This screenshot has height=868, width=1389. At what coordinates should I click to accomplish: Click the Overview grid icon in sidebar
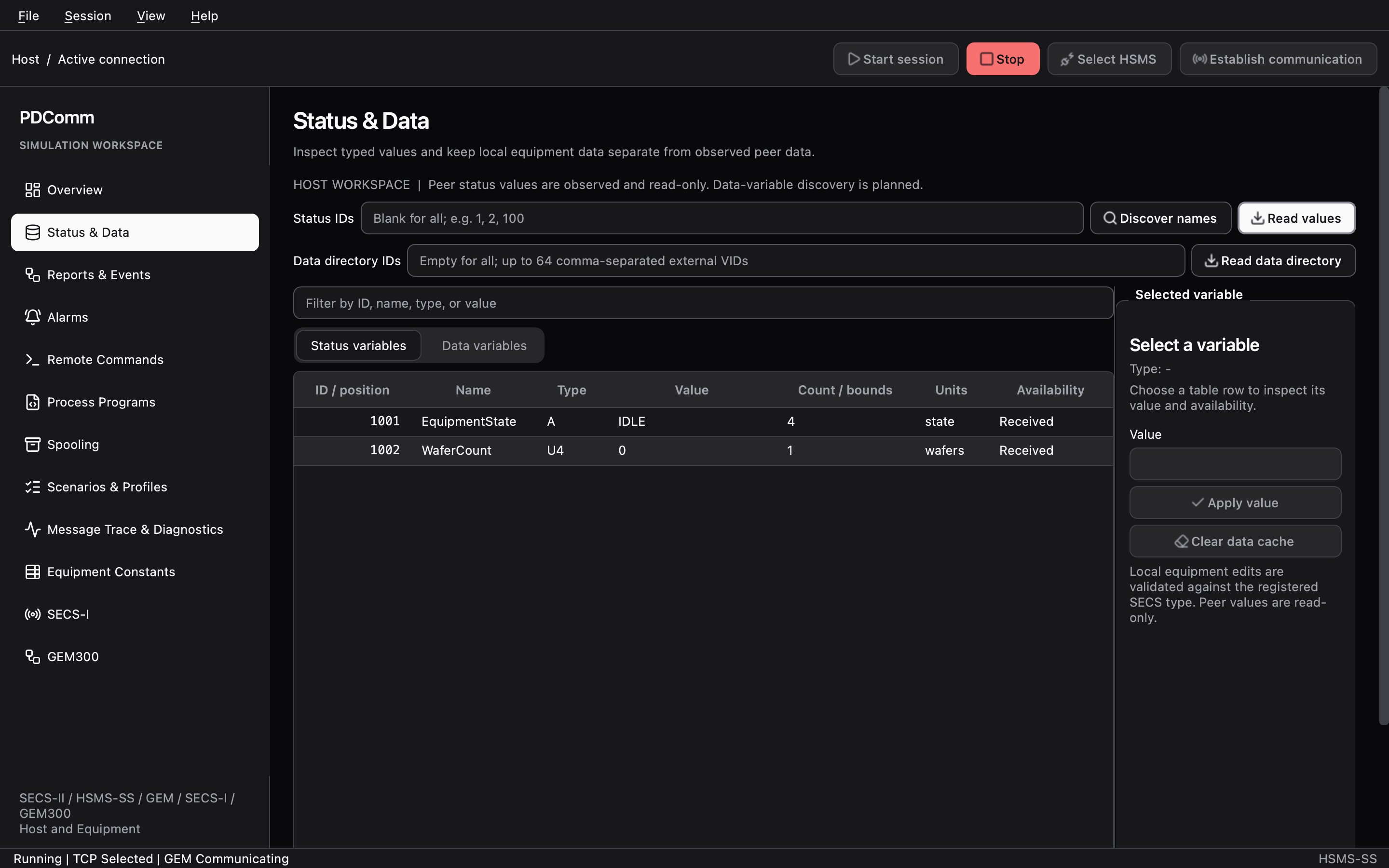click(x=33, y=190)
